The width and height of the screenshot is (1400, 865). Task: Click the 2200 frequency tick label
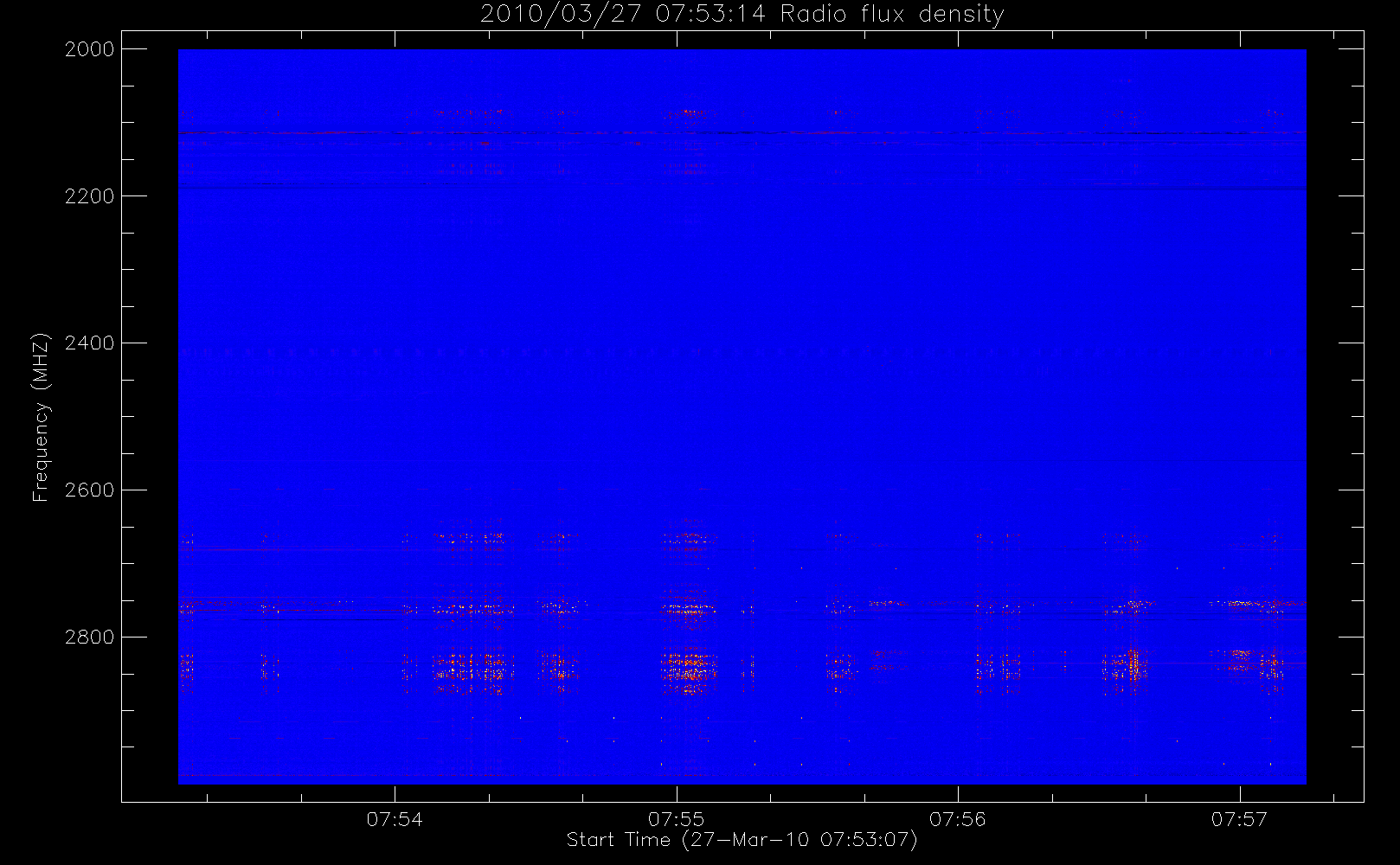point(90,196)
